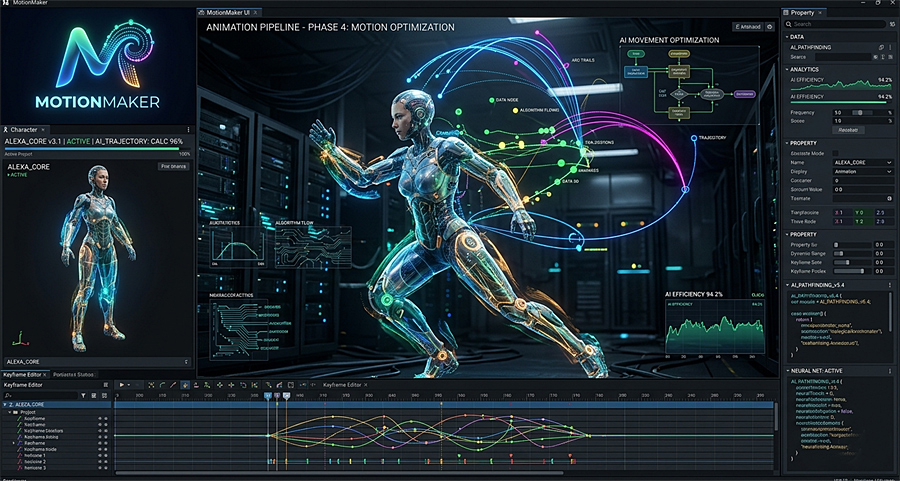Click the Arishaod button in viewport header
900x481 pixels.
coord(748,26)
